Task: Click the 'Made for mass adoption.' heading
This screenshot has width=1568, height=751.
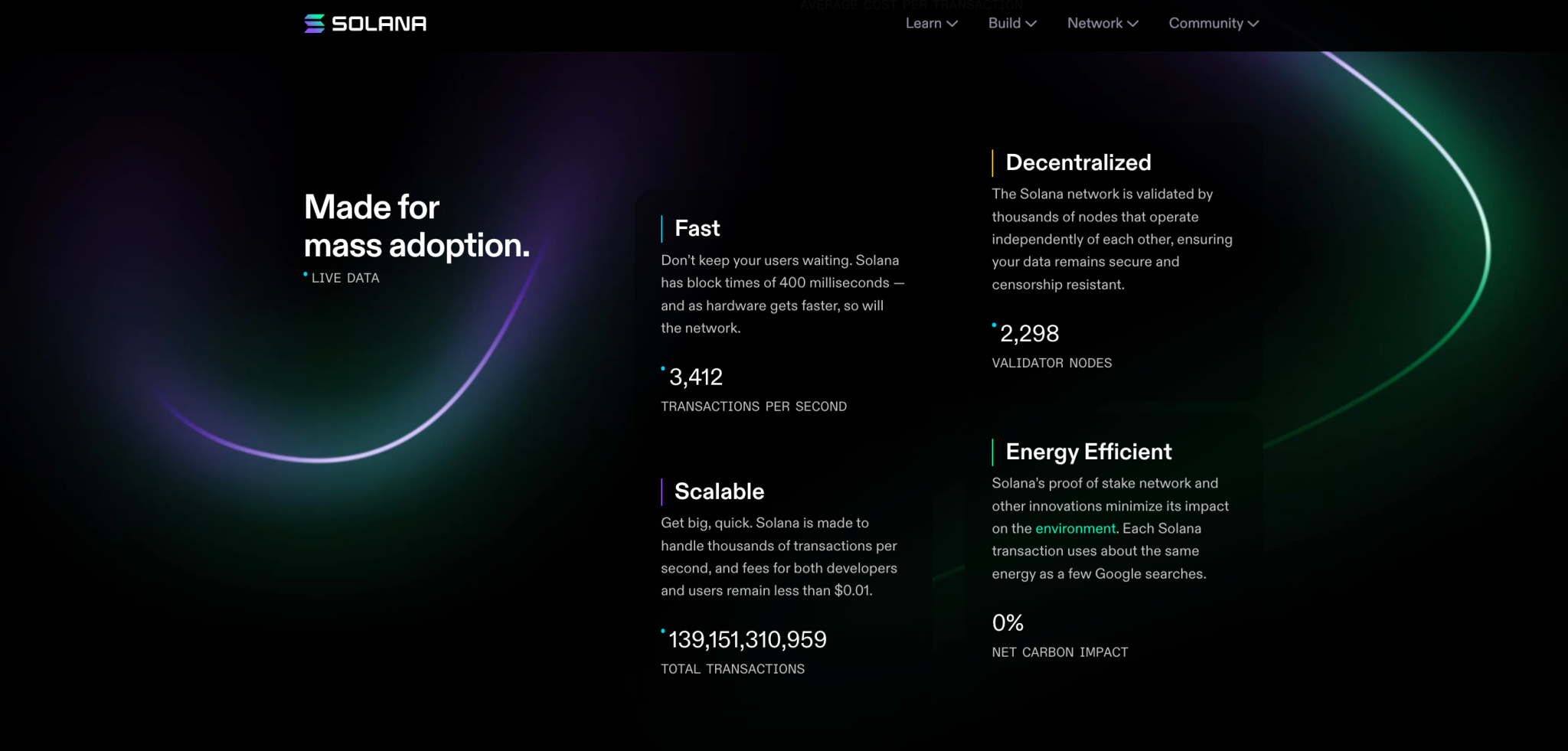Action: click(416, 227)
